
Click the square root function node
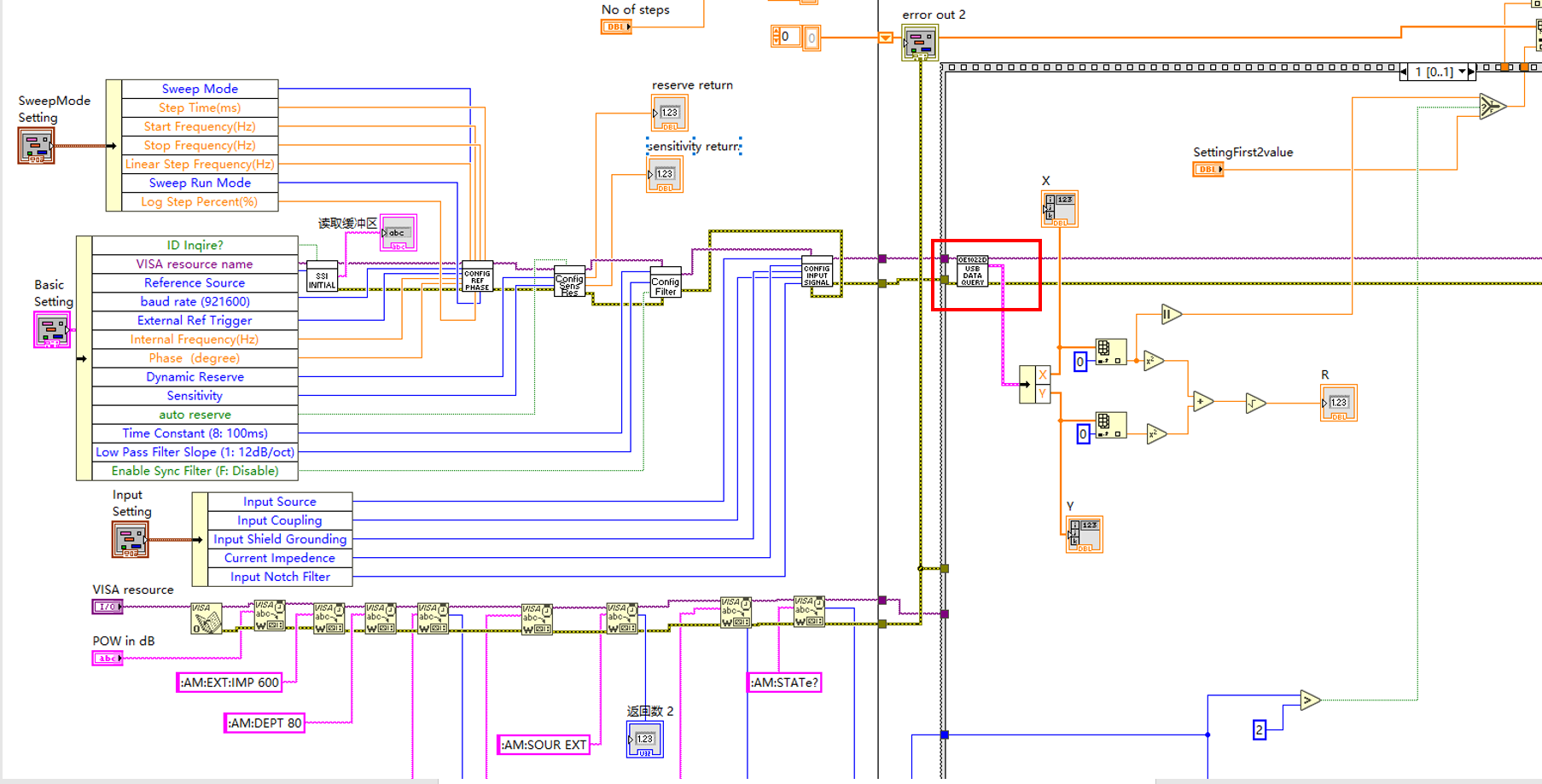[x=1255, y=403]
